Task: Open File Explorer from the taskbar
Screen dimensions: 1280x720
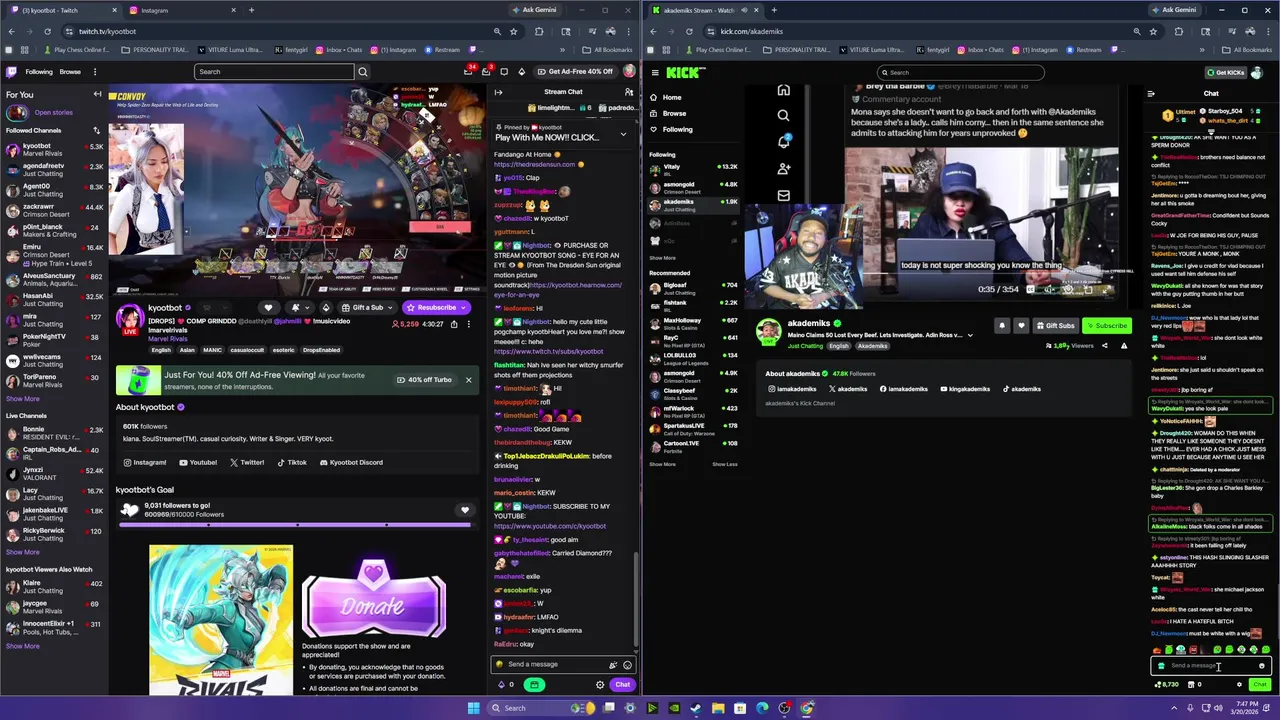Action: coord(718,708)
